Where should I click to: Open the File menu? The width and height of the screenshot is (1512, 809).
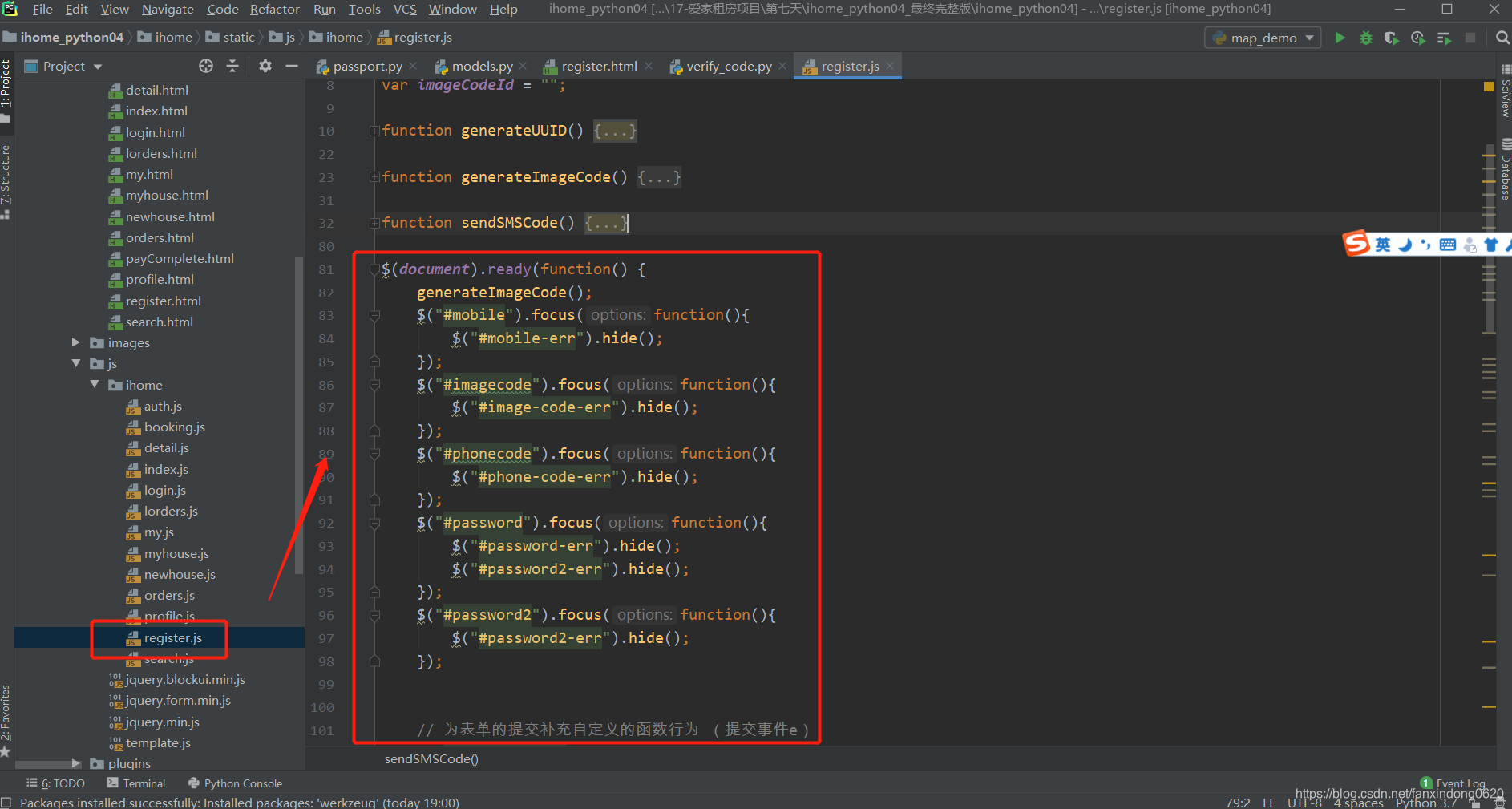tap(42, 10)
